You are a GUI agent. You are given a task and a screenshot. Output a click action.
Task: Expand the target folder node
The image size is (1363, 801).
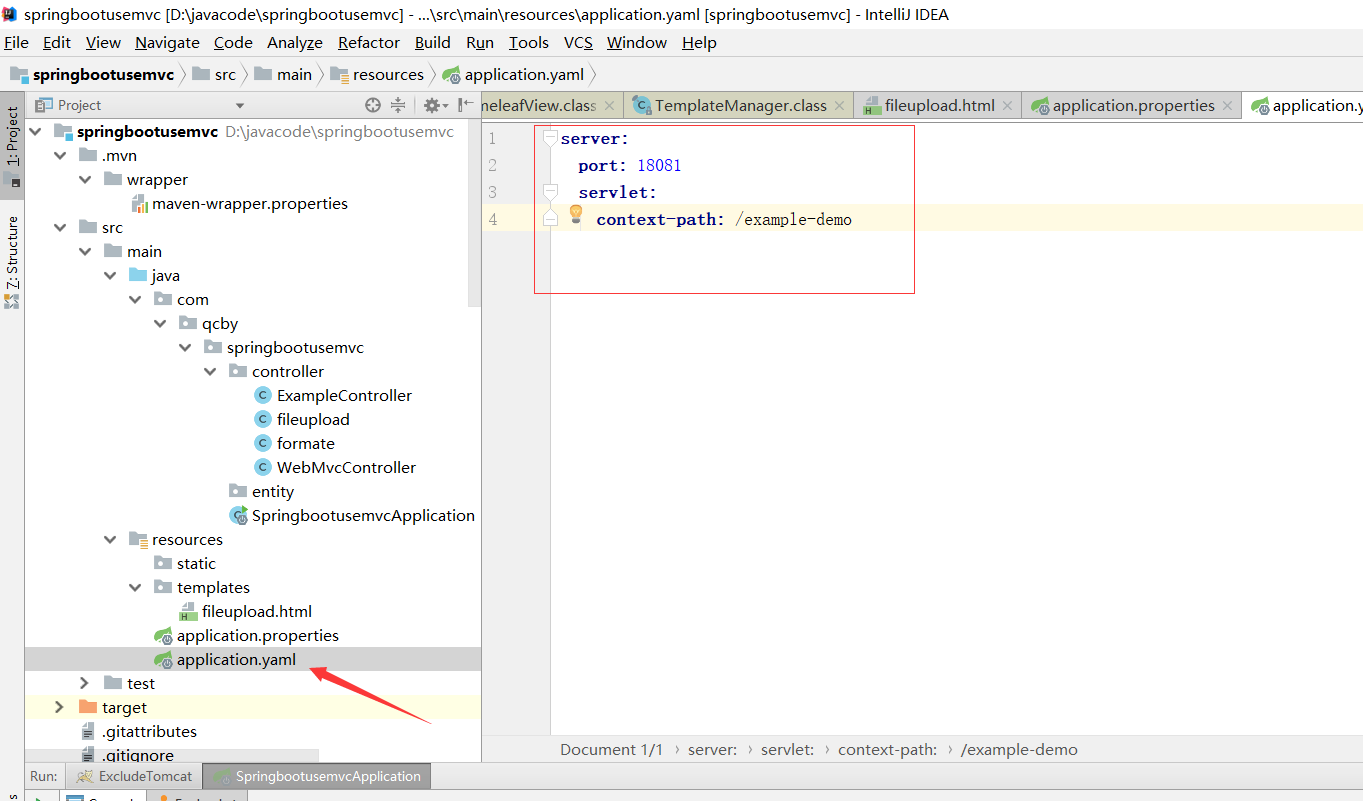click(x=60, y=707)
